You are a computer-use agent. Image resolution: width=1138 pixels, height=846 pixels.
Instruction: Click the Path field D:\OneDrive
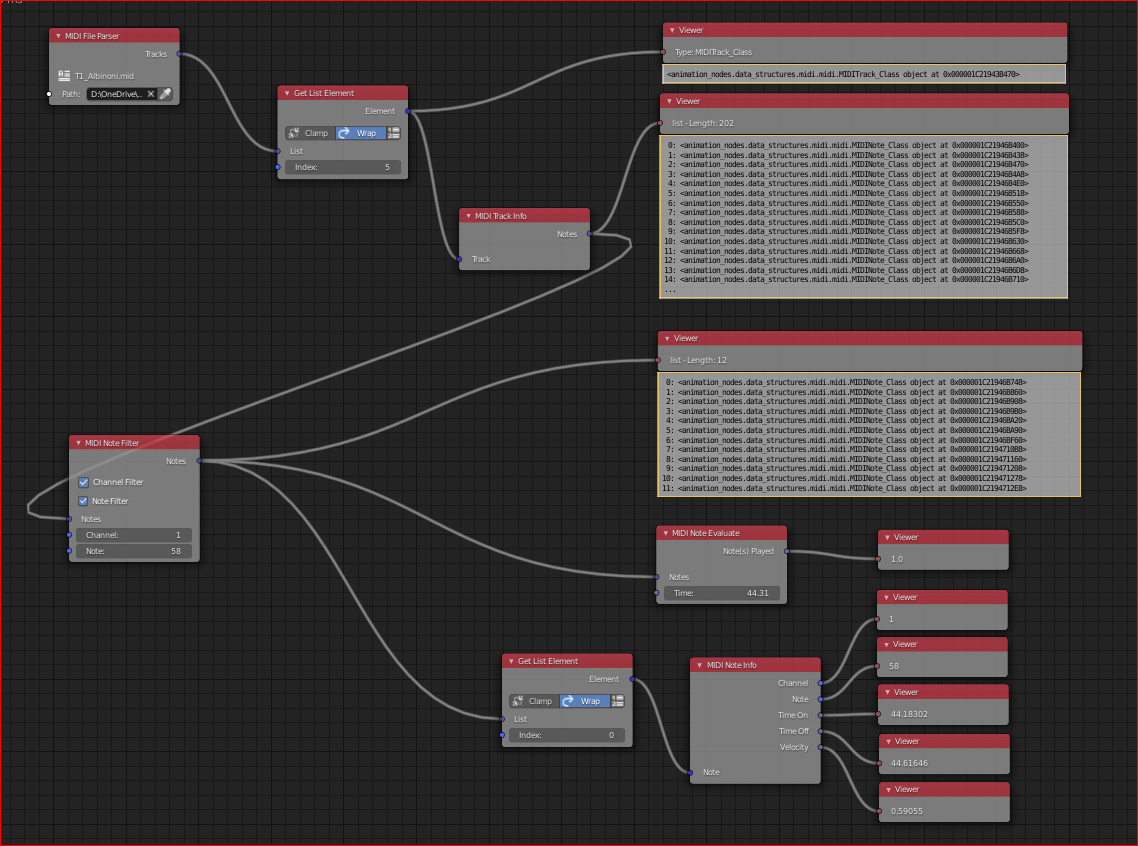[x=115, y=94]
